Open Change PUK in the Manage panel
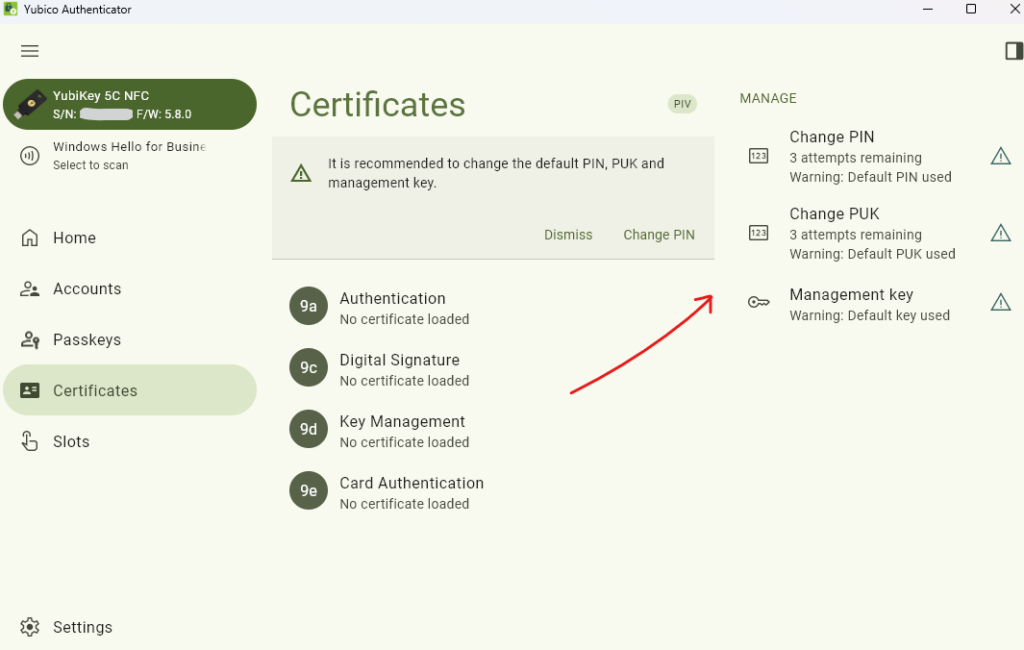The image size is (1024, 650). tap(878, 233)
